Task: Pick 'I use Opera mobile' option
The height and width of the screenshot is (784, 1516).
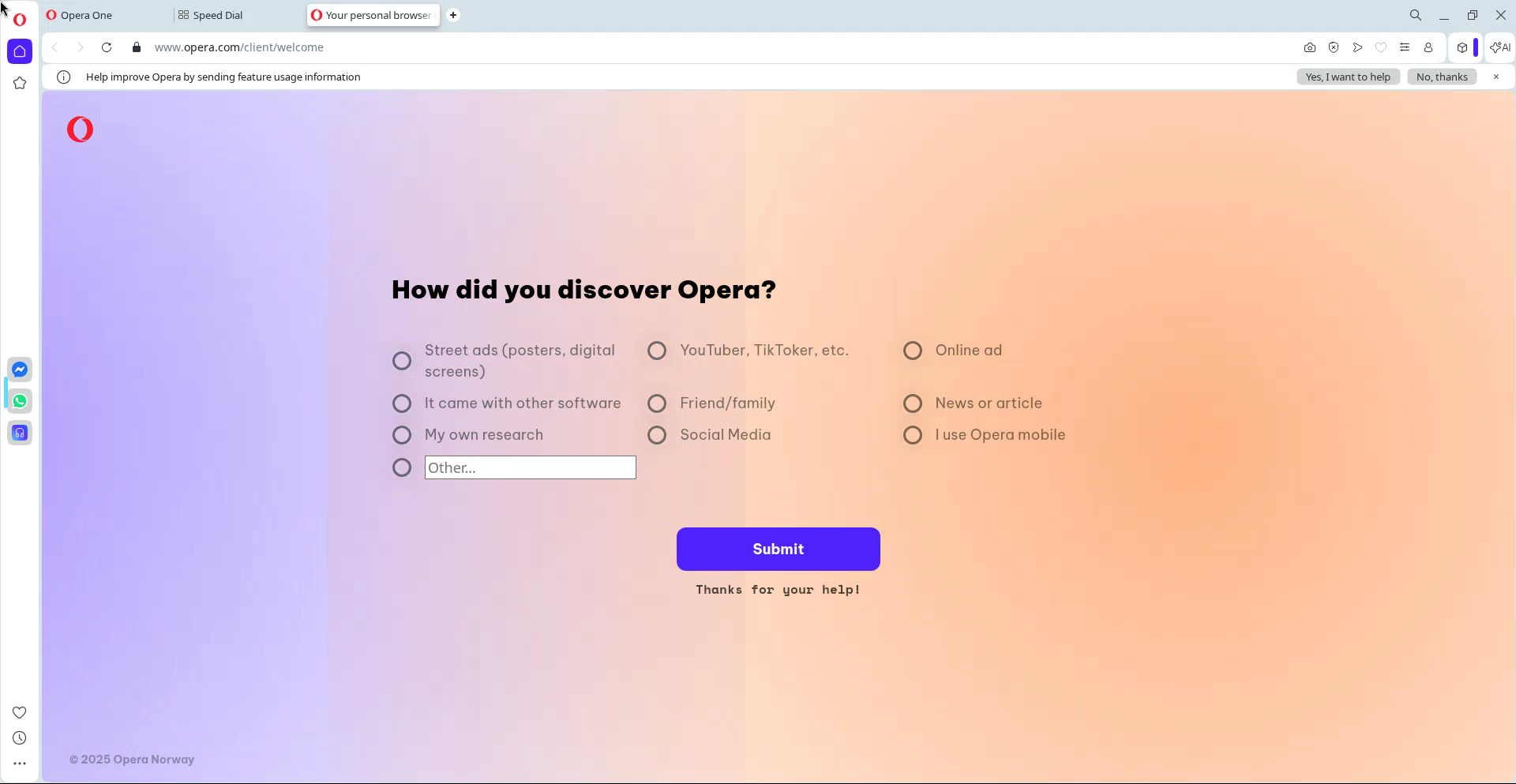Action: coord(912,435)
